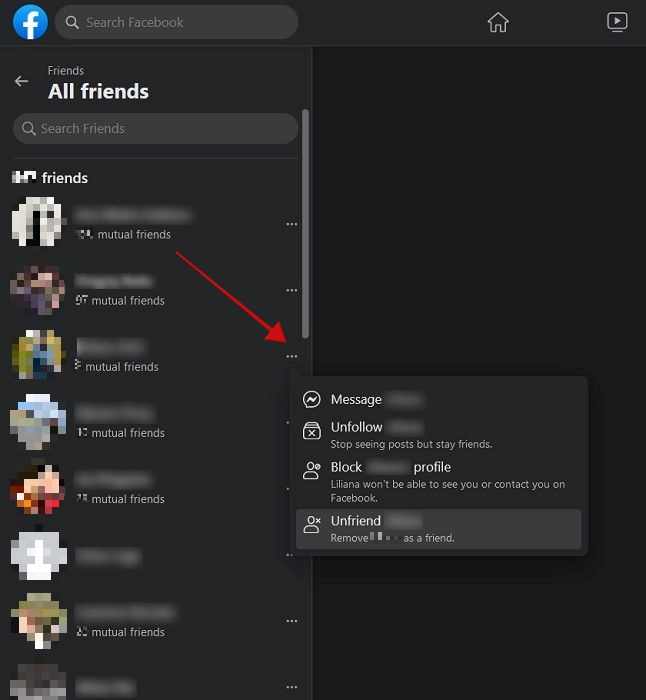Open the fifth friend's profile picture

point(38,488)
